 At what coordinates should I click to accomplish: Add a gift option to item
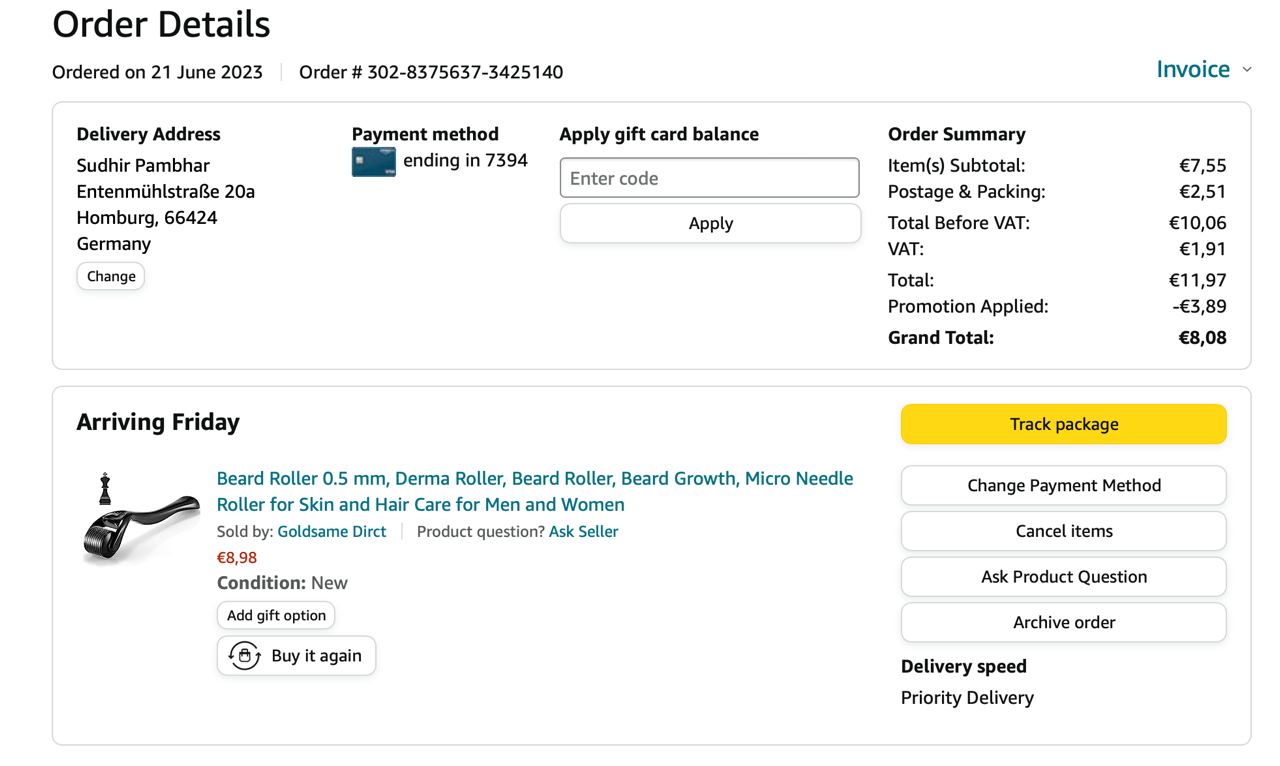[276, 615]
